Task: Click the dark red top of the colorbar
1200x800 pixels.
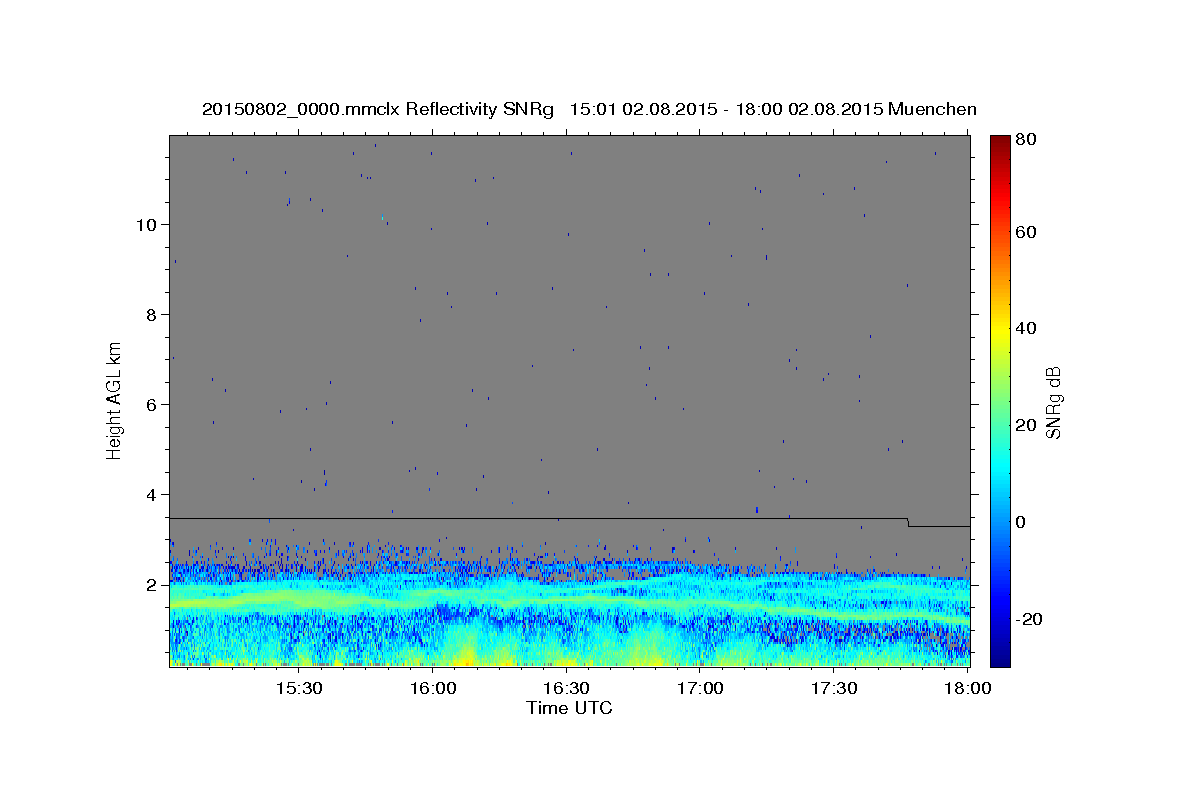Action: coord(1000,143)
